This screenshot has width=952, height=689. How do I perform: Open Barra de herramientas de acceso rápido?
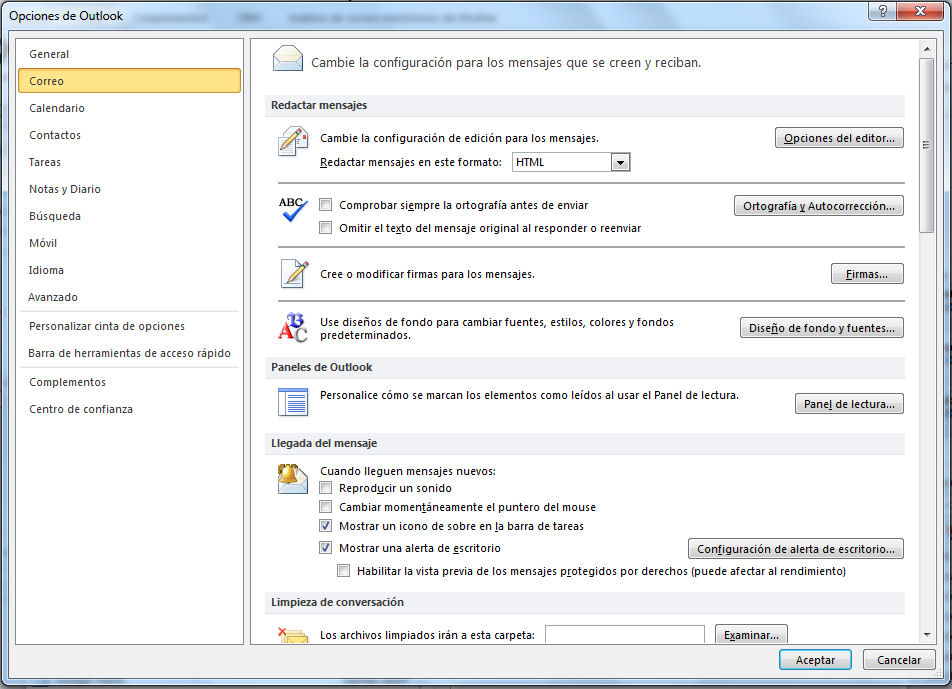[x=129, y=353]
